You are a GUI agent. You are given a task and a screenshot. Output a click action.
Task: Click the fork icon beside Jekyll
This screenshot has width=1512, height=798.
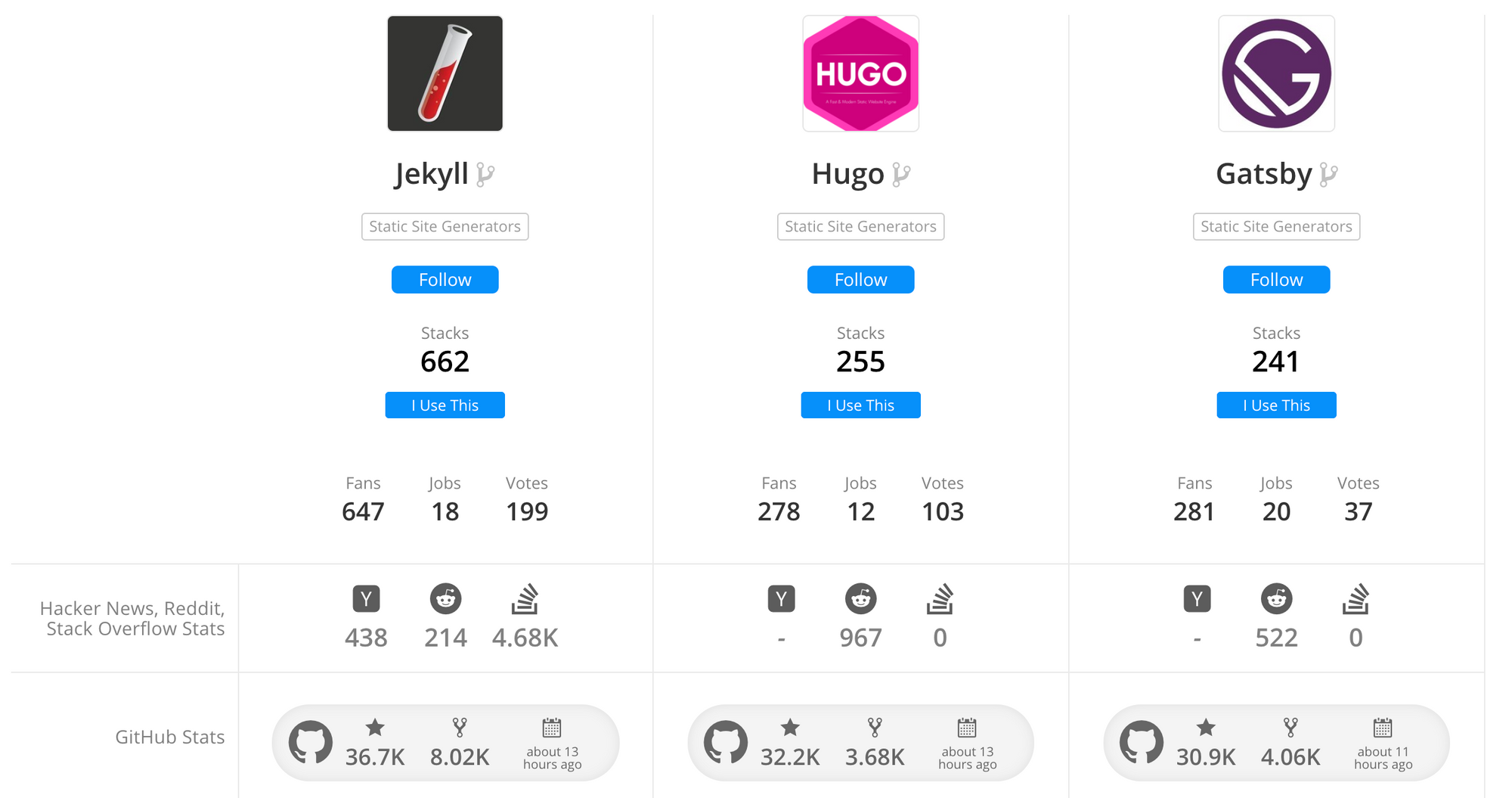coord(485,175)
